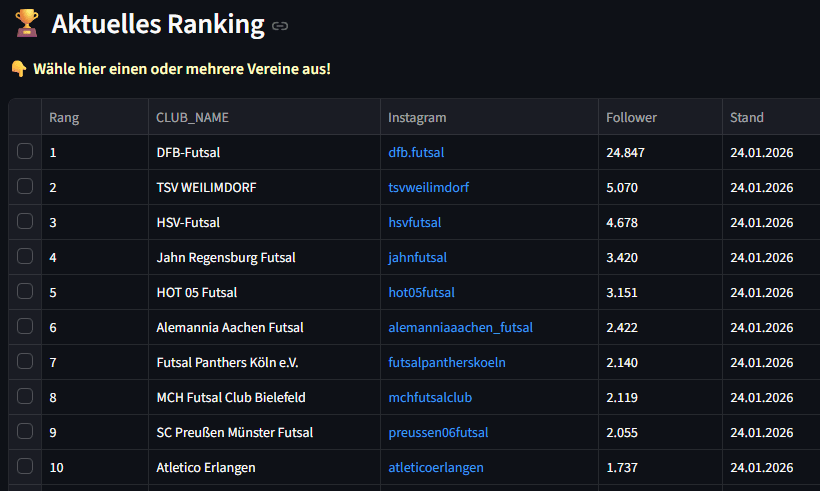This screenshot has width=820, height=491.
Task: Tick the Atletico Erlangen row checkbox
Action: (x=25, y=467)
